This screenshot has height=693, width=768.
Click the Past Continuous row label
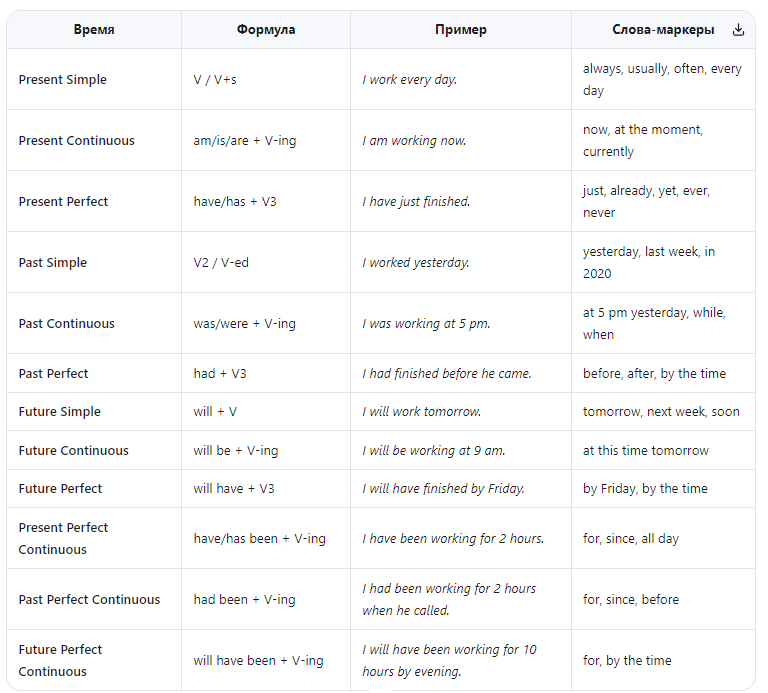coord(67,323)
